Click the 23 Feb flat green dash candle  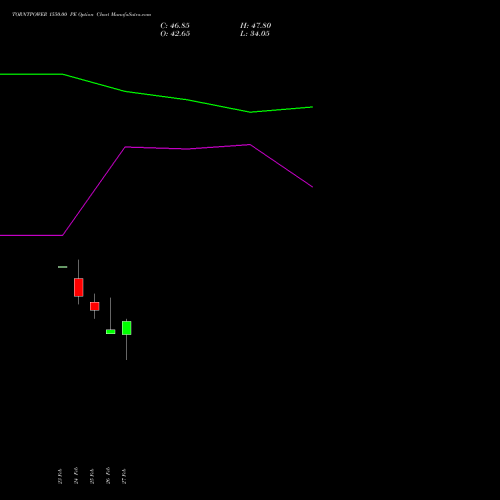pyautogui.click(x=63, y=267)
